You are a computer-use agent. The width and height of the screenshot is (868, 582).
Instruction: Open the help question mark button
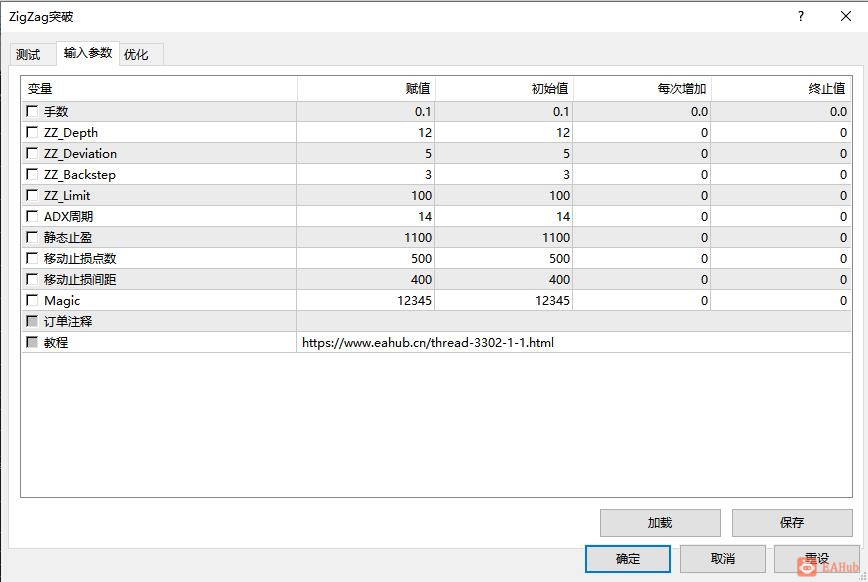[x=800, y=16]
